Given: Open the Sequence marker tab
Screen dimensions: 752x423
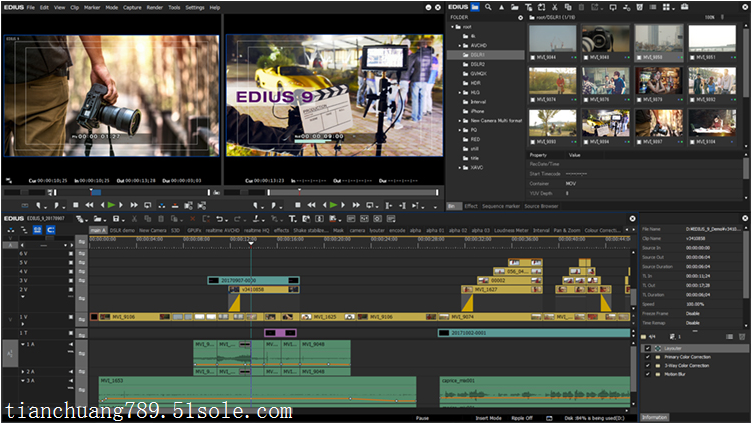Looking at the screenshot, I should pyautogui.click(x=501, y=206).
